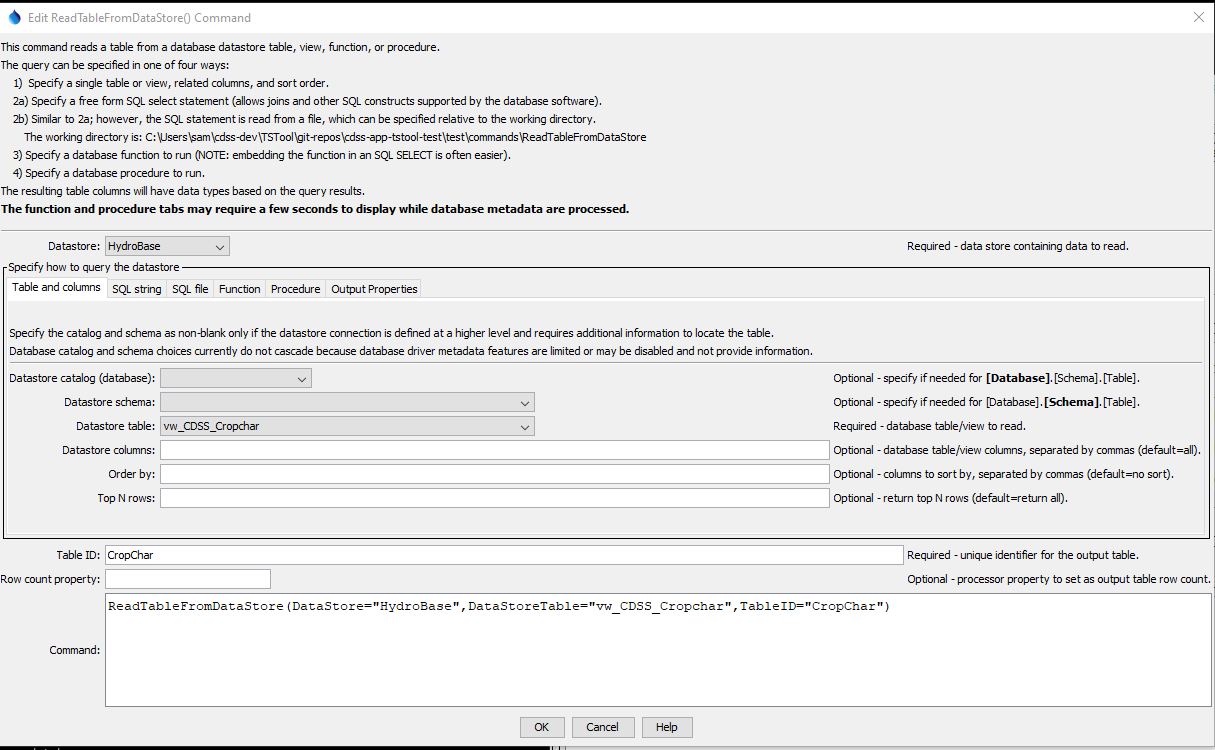Viewport: 1215px width, 750px height.
Task: Click the 'Datastore:' label
Action: click(74, 246)
